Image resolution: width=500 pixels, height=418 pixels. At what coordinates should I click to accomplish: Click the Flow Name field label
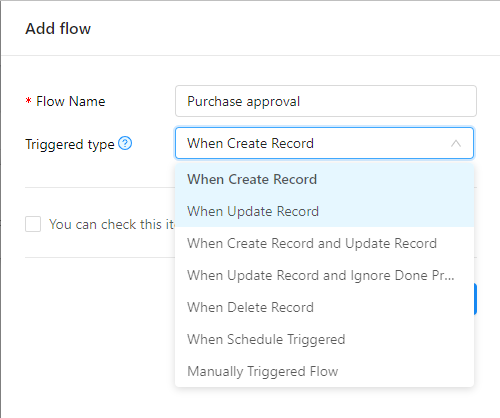pos(71,101)
